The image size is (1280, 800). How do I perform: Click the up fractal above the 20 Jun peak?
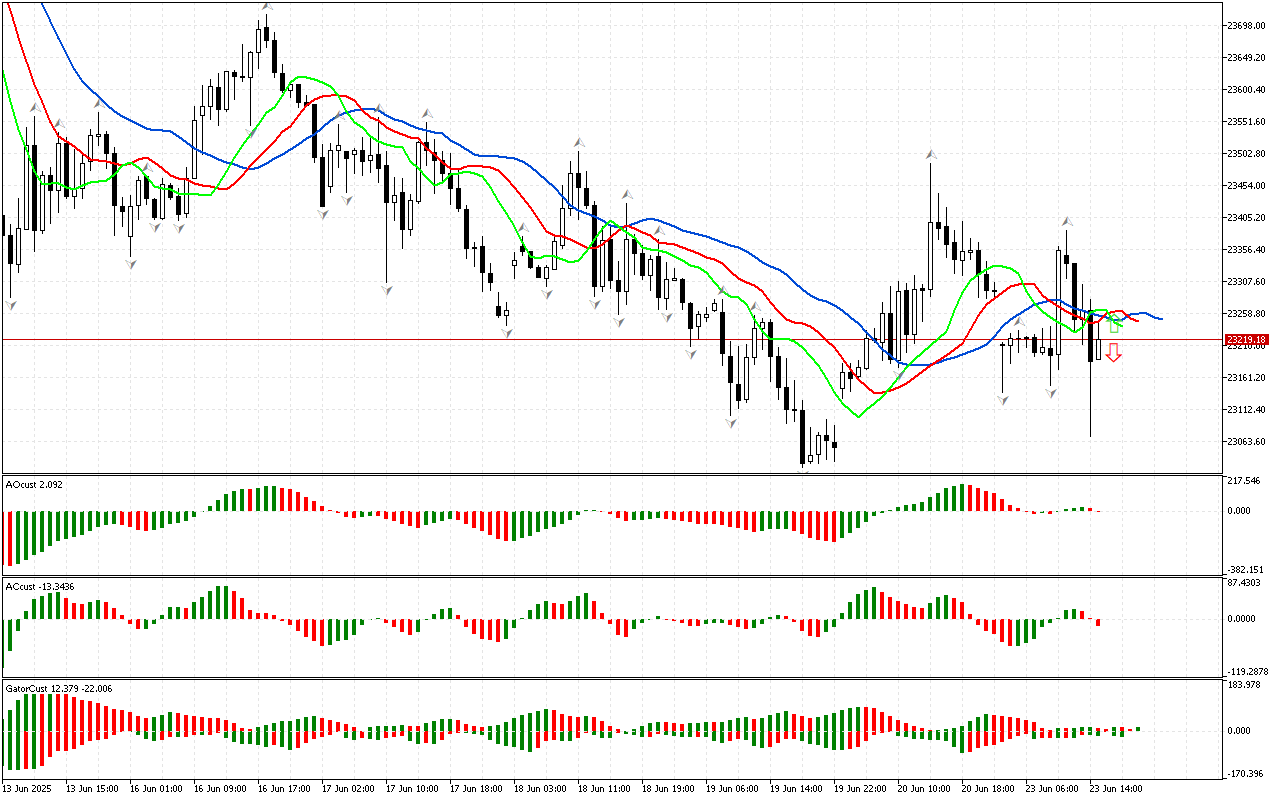931,155
